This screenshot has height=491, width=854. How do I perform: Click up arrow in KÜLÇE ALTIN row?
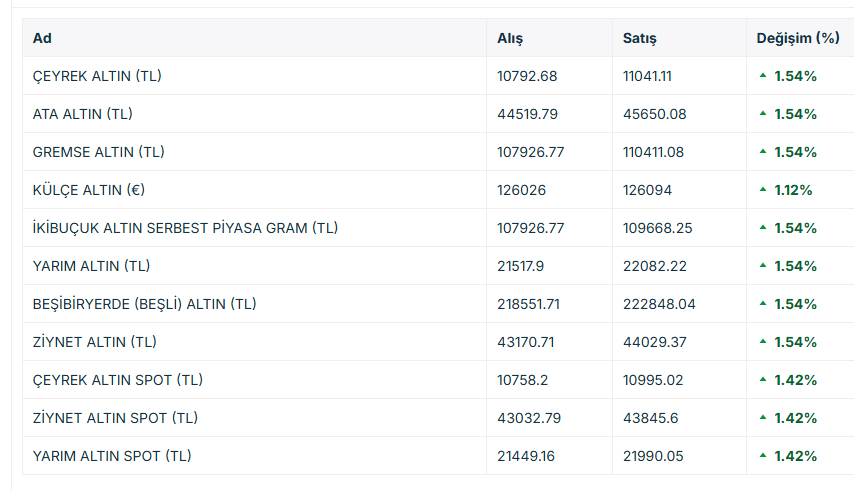[x=763, y=189]
